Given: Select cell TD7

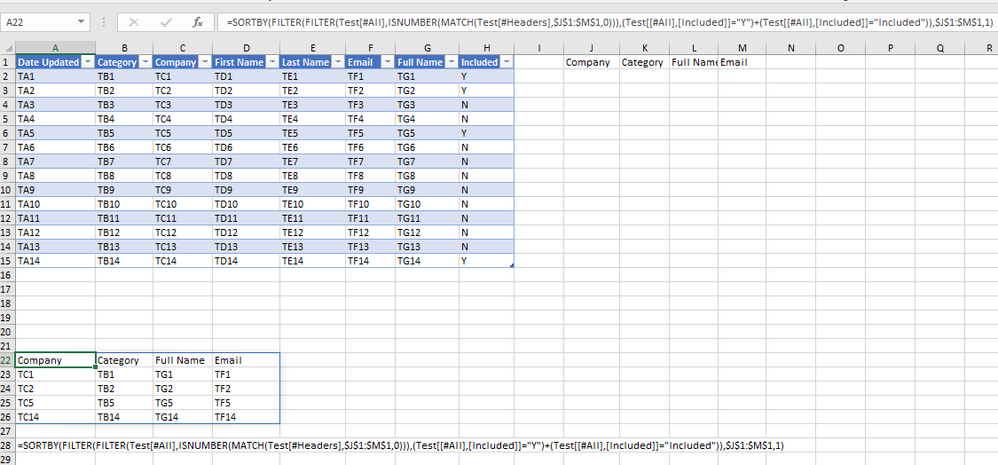Looking at the screenshot, I should (x=246, y=162).
